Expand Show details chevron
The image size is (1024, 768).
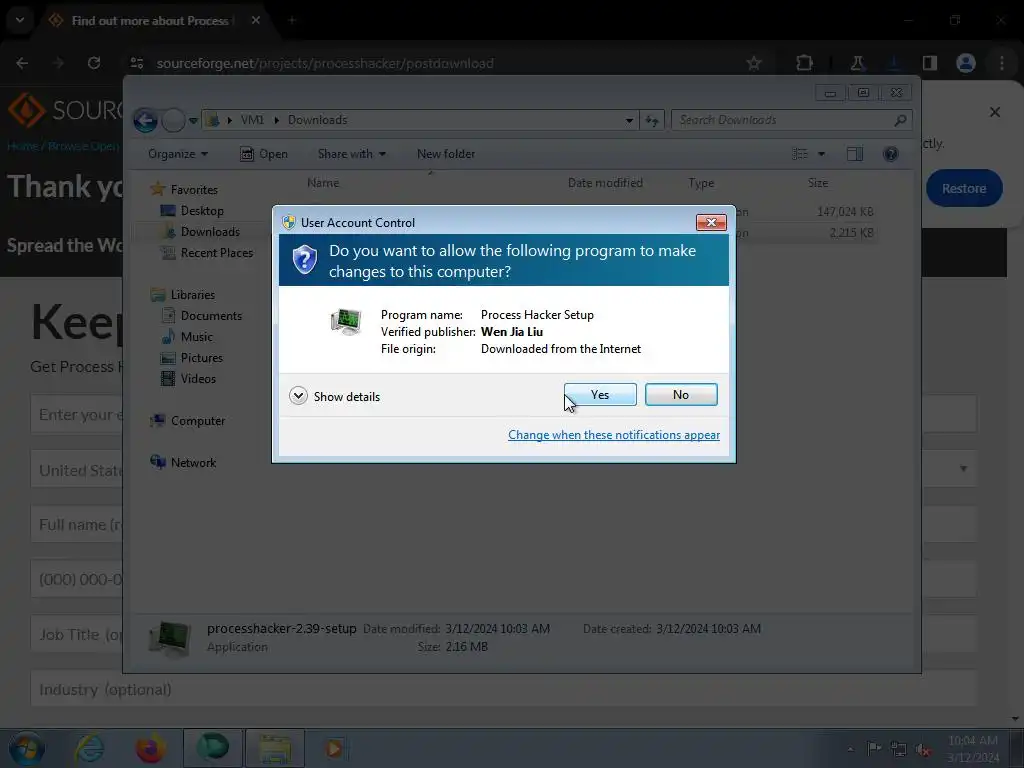(x=298, y=396)
